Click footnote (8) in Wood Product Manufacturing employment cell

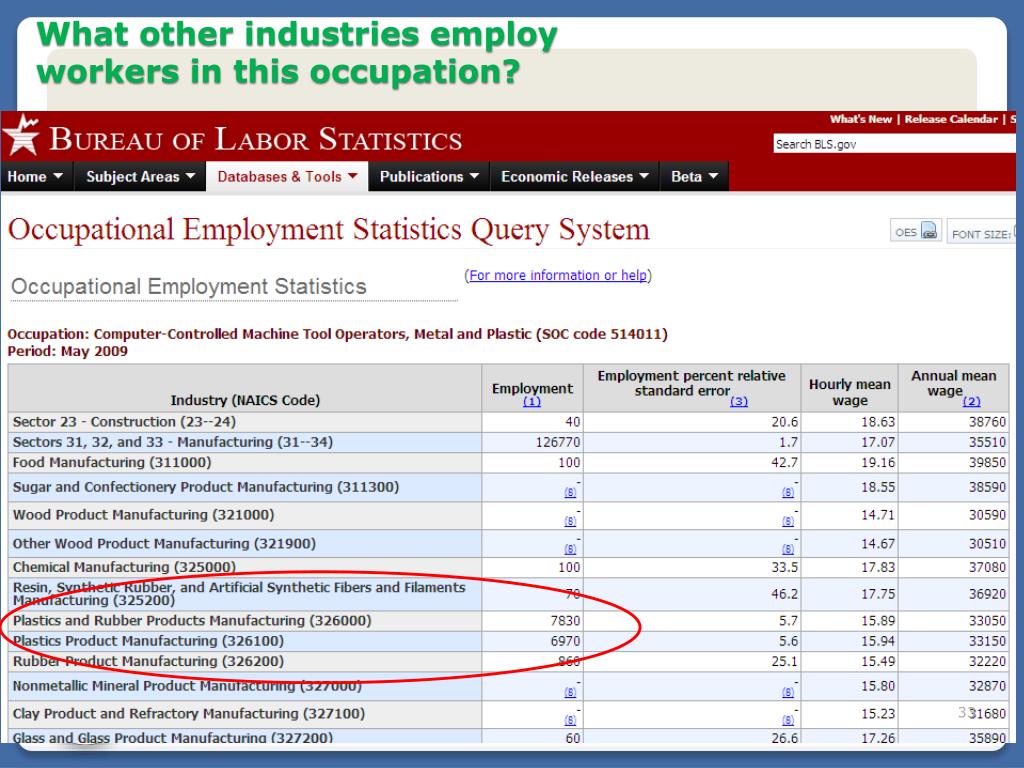click(570, 521)
